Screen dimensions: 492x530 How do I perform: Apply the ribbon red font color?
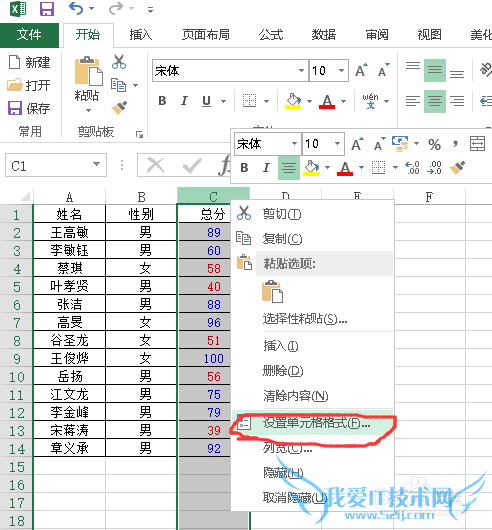(327, 101)
